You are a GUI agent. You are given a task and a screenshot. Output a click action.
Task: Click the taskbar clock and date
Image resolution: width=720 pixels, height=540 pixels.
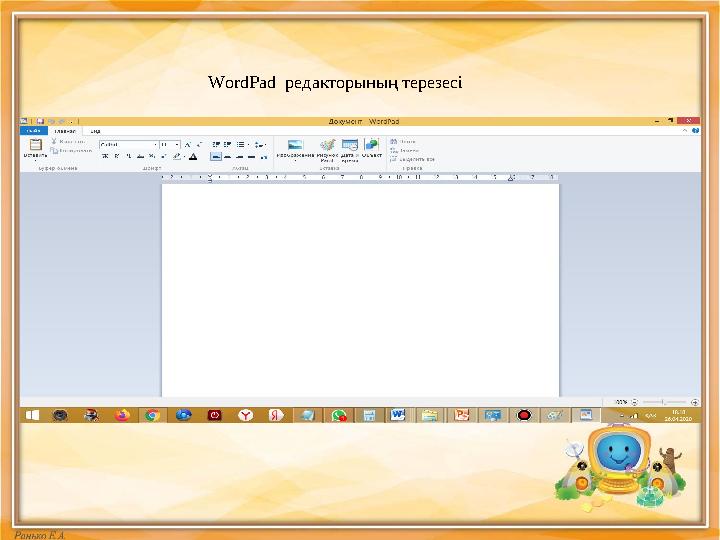(x=678, y=416)
